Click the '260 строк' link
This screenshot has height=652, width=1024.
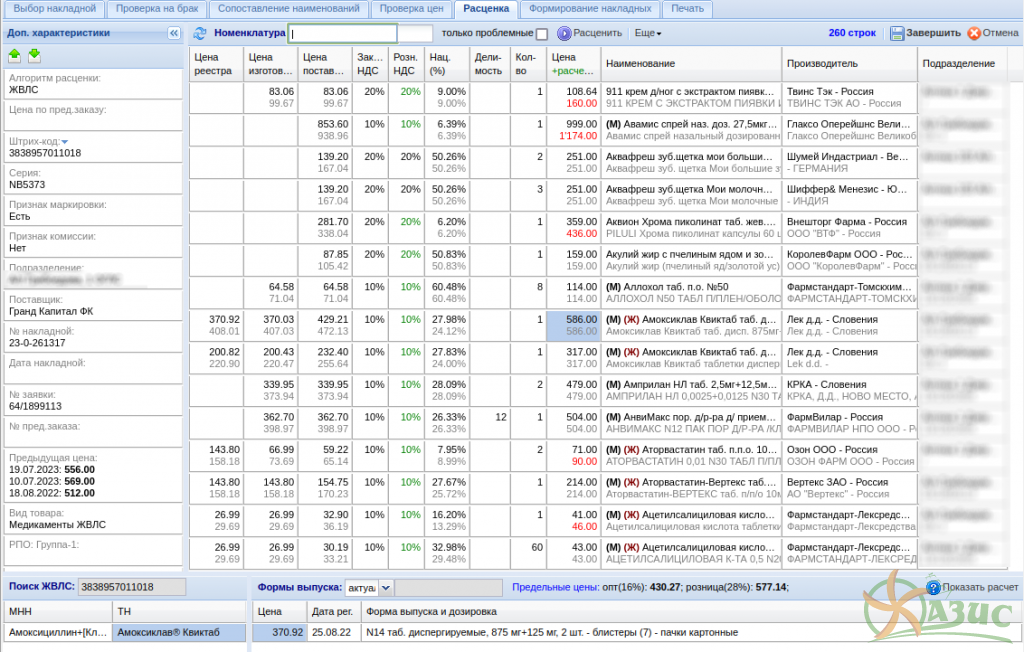click(x=852, y=33)
